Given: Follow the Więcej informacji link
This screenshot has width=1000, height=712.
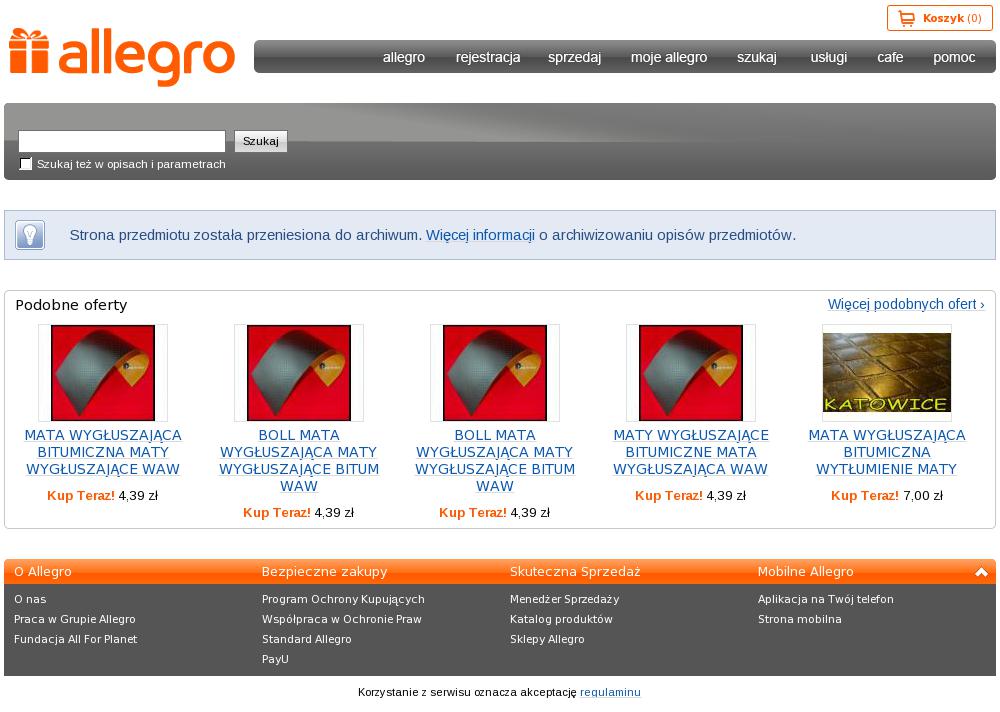Looking at the screenshot, I should (480, 235).
